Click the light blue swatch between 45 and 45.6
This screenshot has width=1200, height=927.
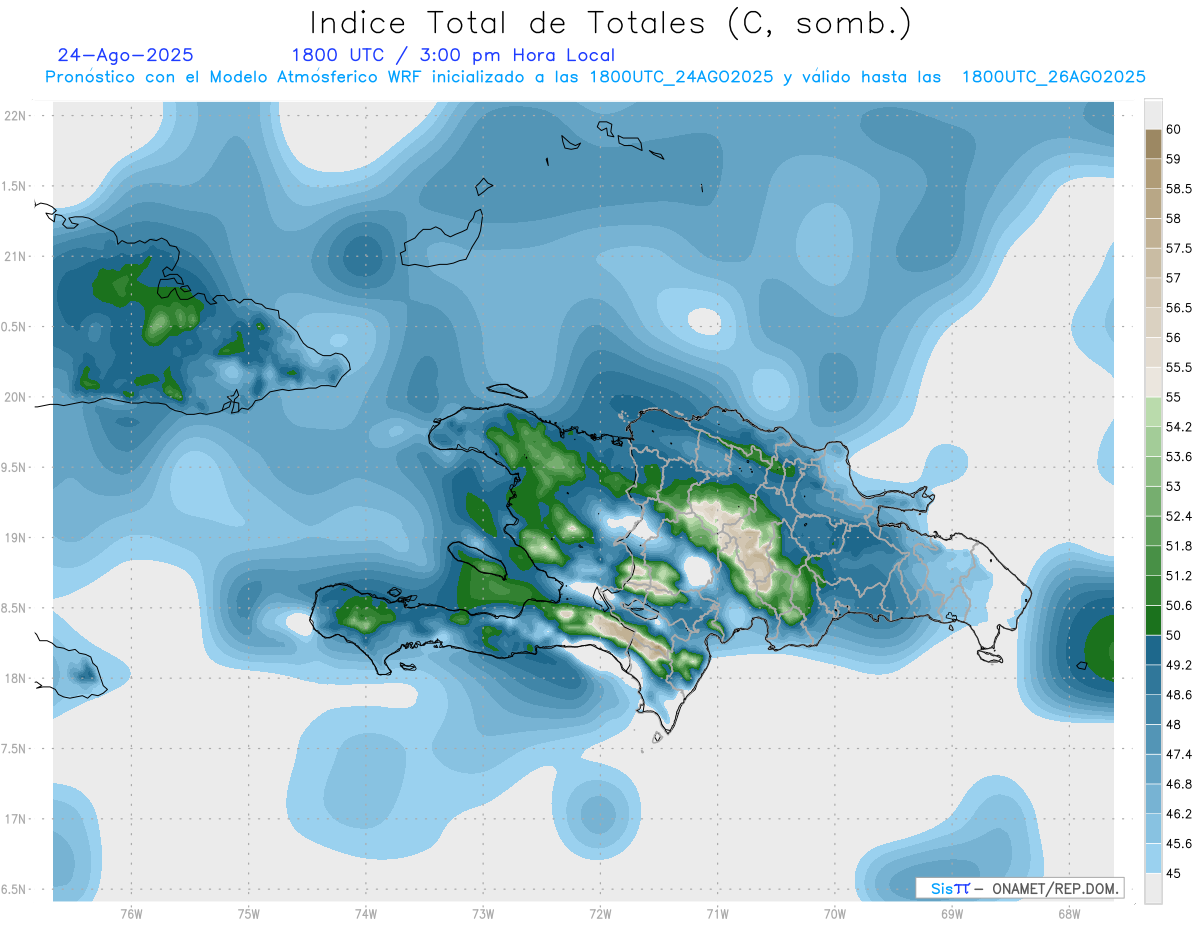click(1153, 857)
